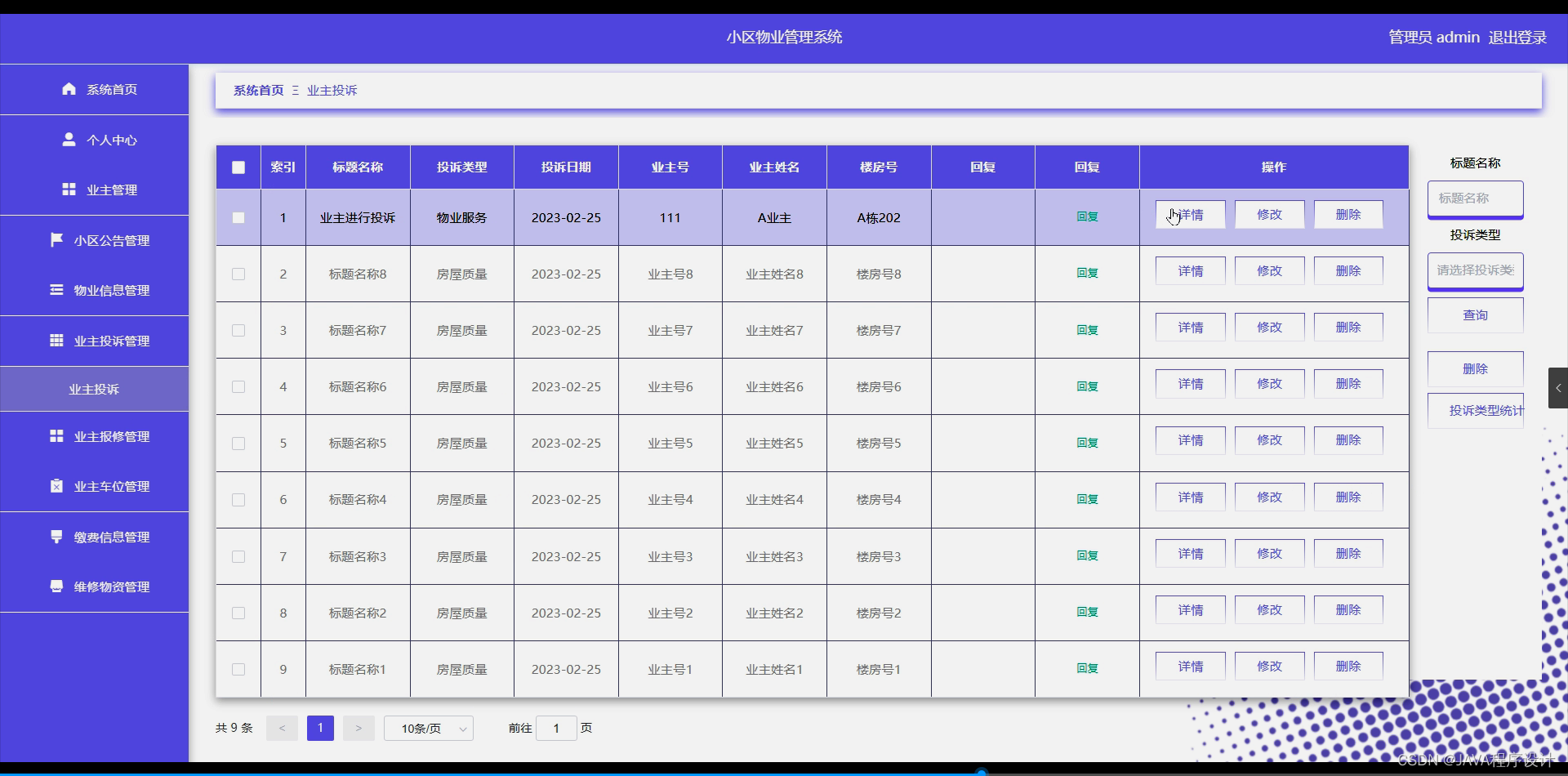Check the box for row 标题名称1
1568x776 pixels.
(238, 670)
